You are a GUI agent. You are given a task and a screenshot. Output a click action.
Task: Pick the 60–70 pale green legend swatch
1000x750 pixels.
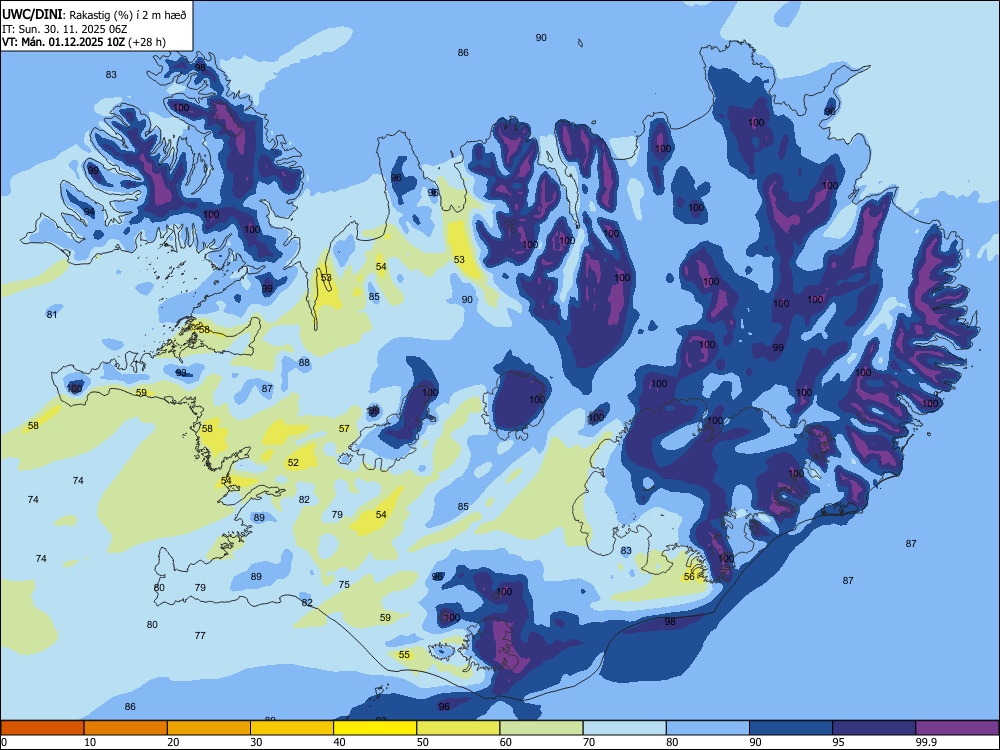[x=541, y=728]
